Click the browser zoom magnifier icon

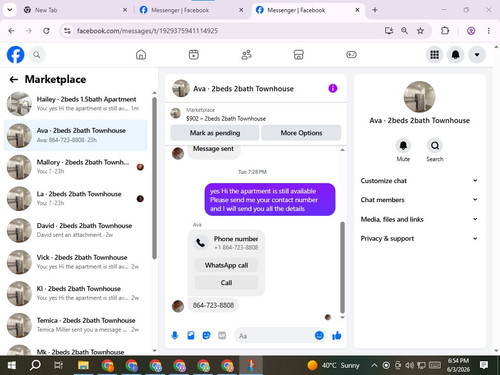(404, 31)
